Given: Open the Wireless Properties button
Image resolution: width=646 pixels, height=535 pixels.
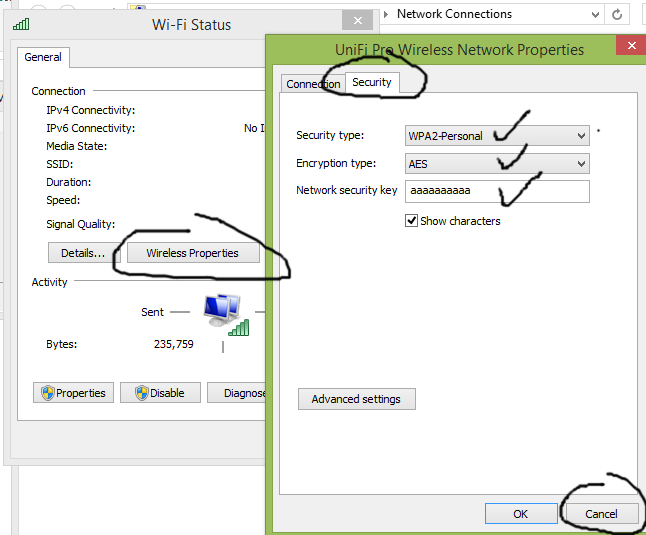Looking at the screenshot, I should [x=193, y=252].
